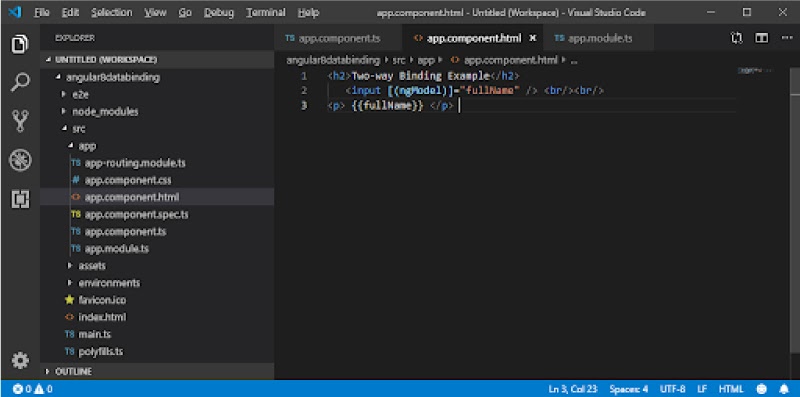
Task: Click the VS Code logo in title bar
Action: pyautogui.click(x=15, y=12)
